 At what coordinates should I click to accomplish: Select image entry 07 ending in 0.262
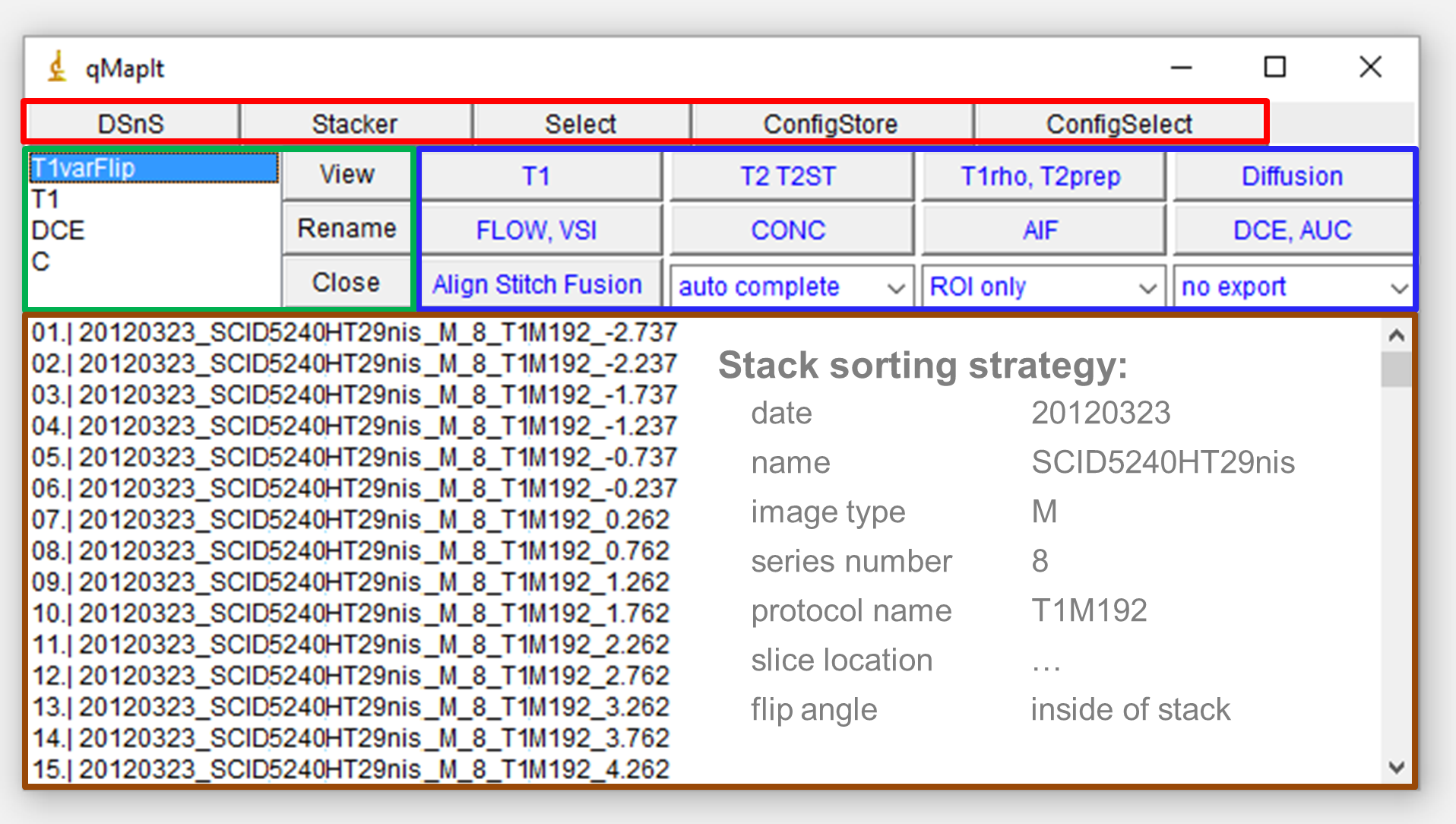[350, 520]
